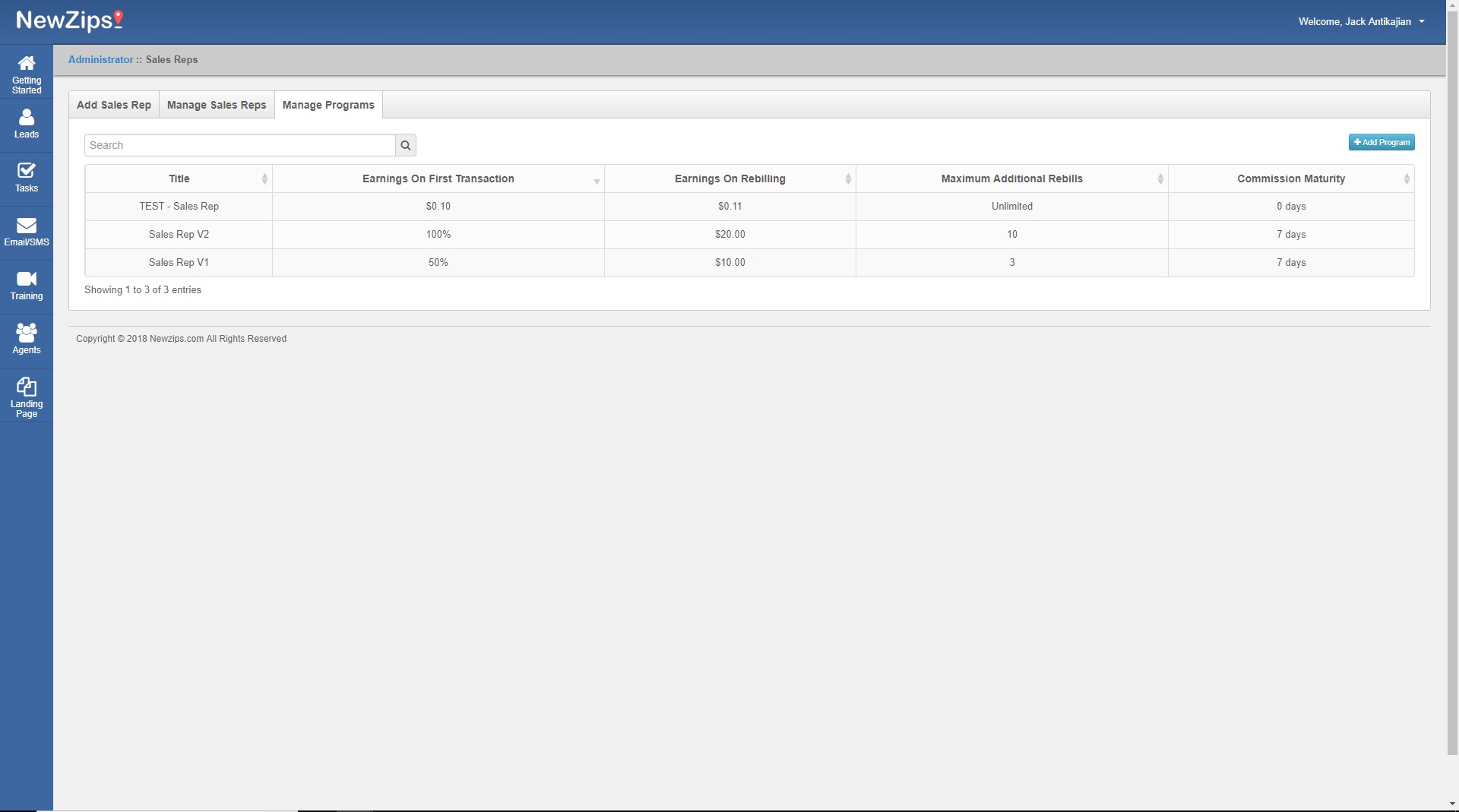The width and height of the screenshot is (1459, 812).
Task: Sort by Earnings On Rebilling arrows
Action: (x=848, y=179)
